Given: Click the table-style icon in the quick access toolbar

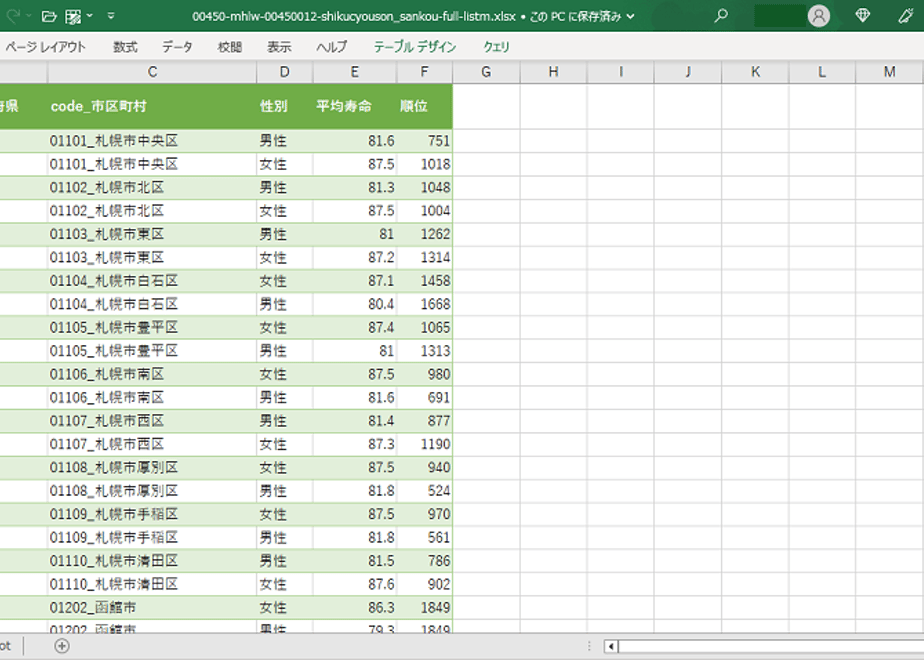Looking at the screenshot, I should pyautogui.click(x=73, y=16).
